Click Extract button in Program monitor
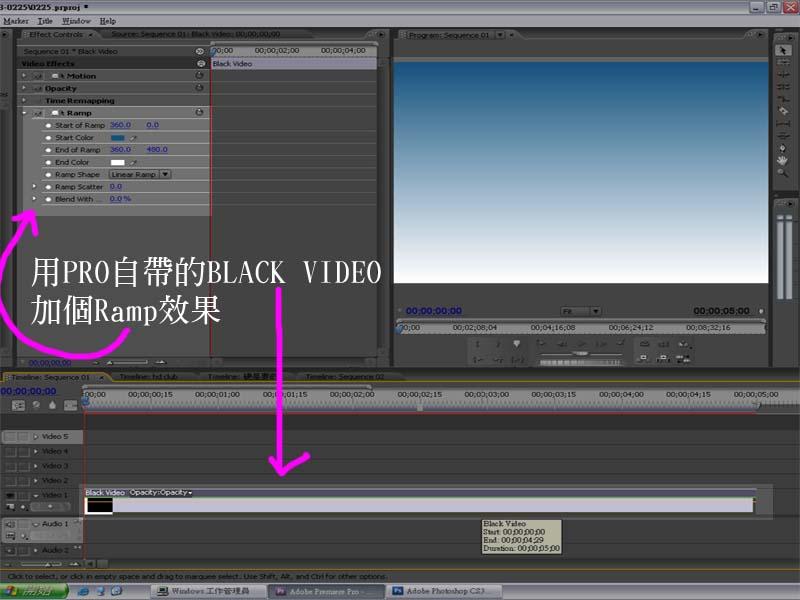The height and width of the screenshot is (600, 800). click(663, 359)
